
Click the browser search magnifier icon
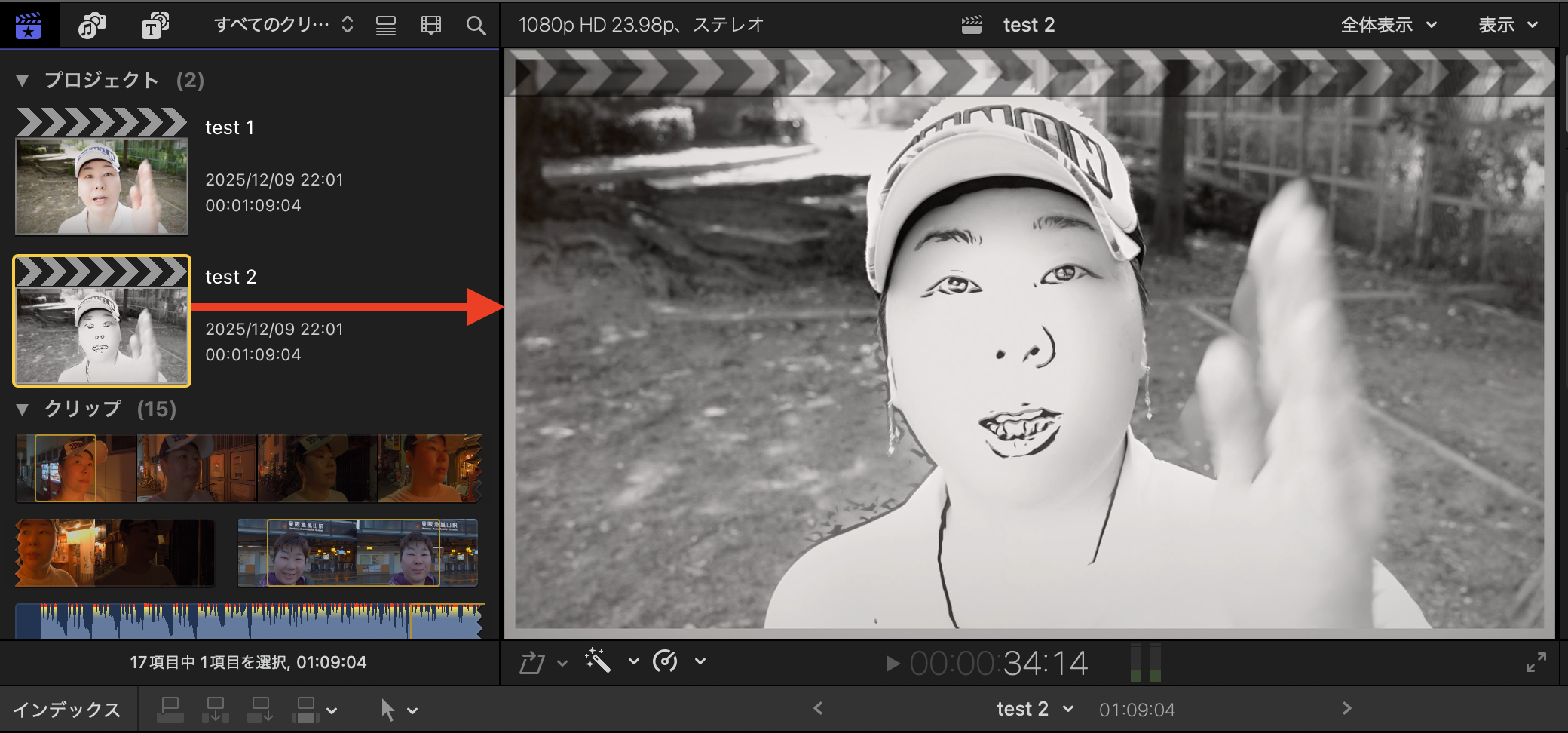[x=476, y=25]
